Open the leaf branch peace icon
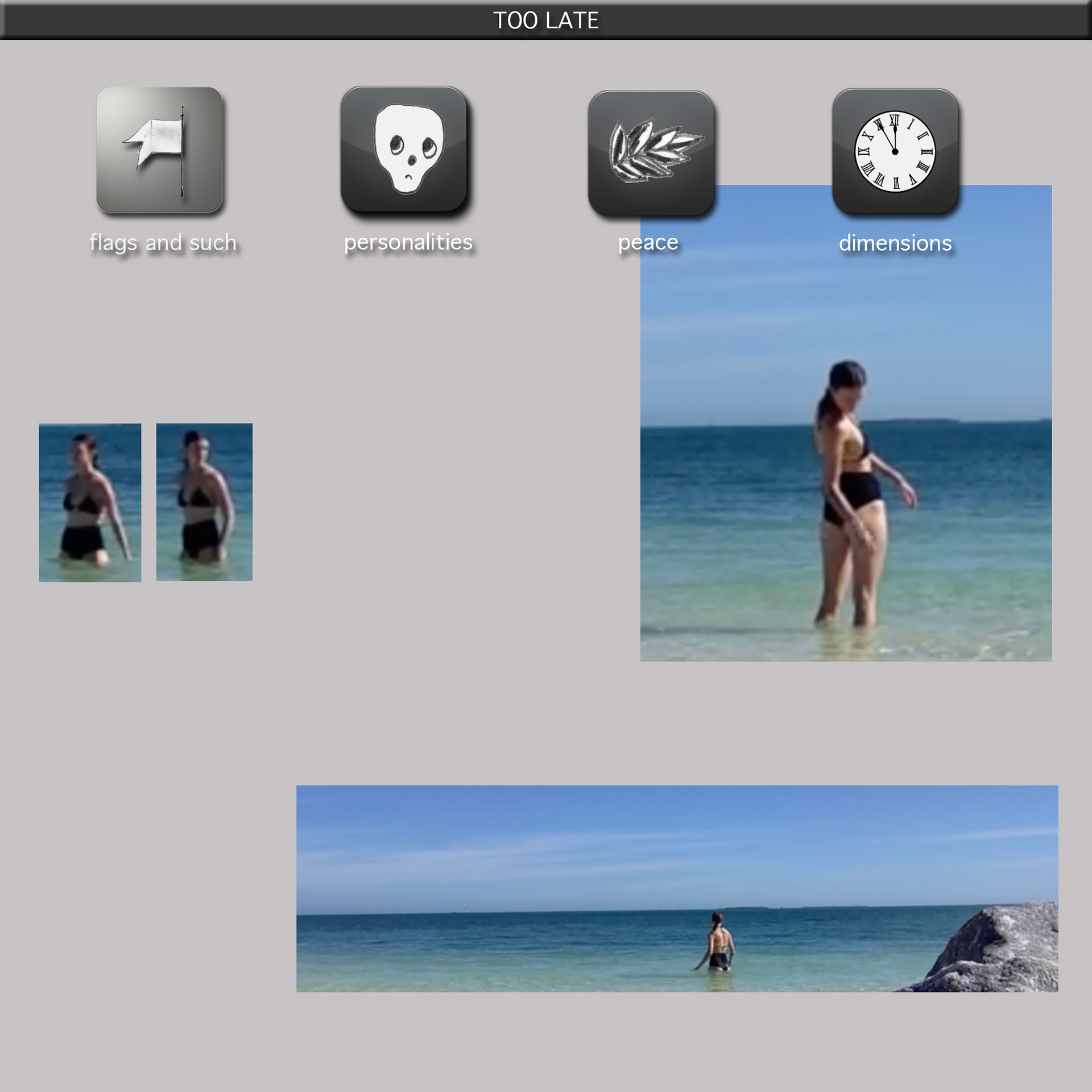 pos(651,152)
